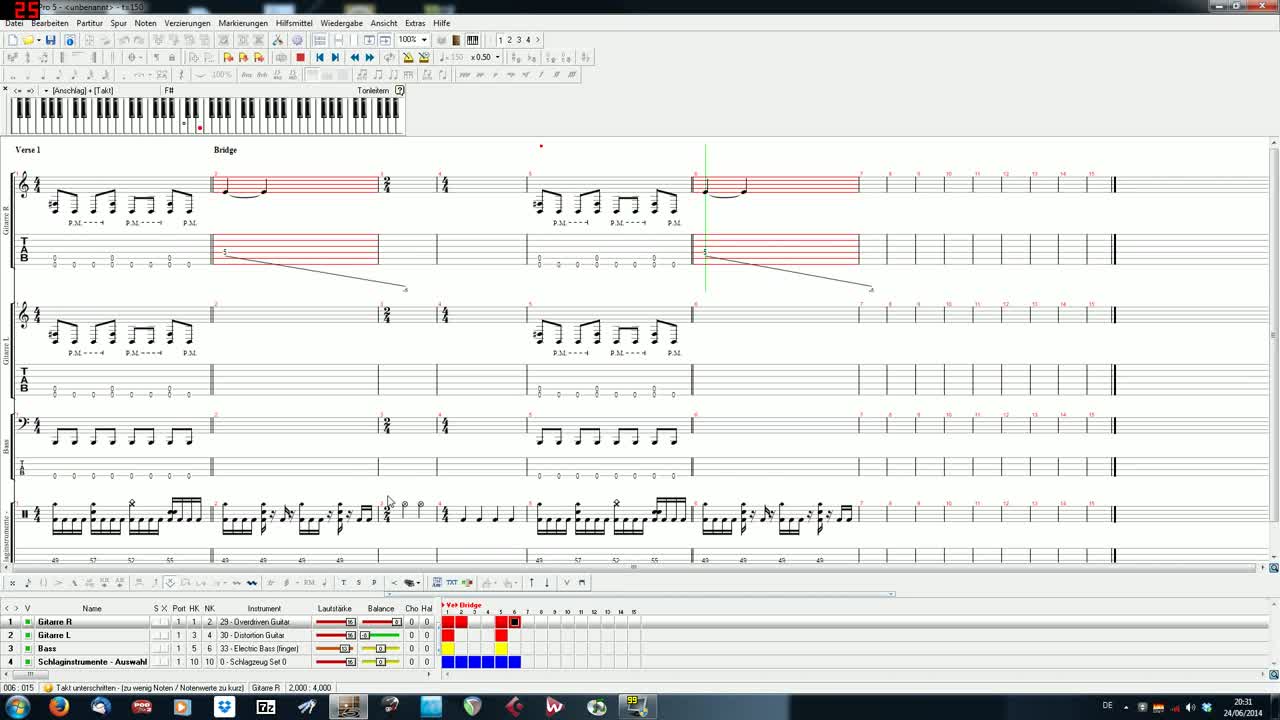Click the Tonleitern help question icon
The image size is (1280, 720).
click(400, 90)
